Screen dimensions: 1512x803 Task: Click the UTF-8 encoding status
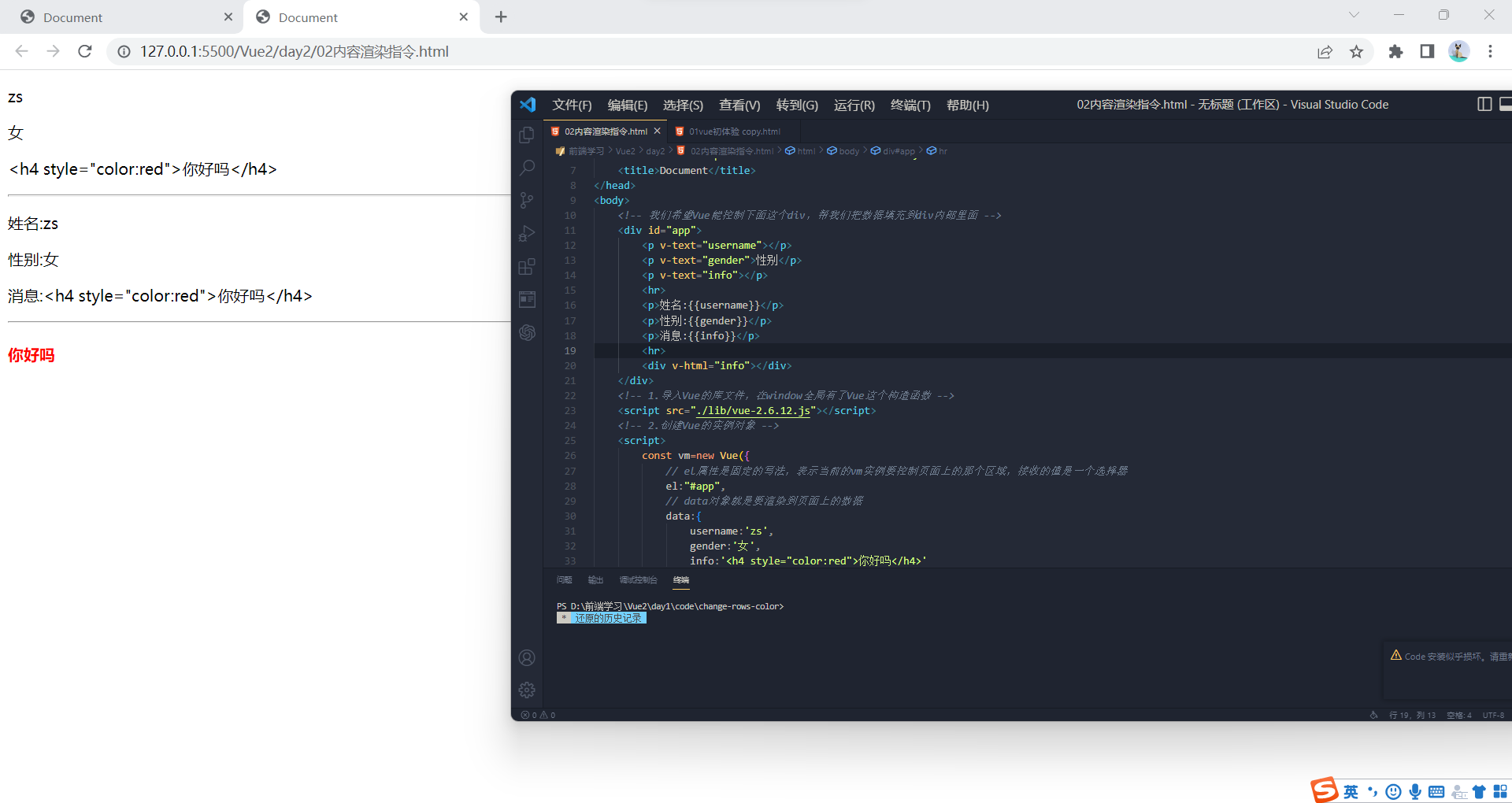click(x=1493, y=715)
